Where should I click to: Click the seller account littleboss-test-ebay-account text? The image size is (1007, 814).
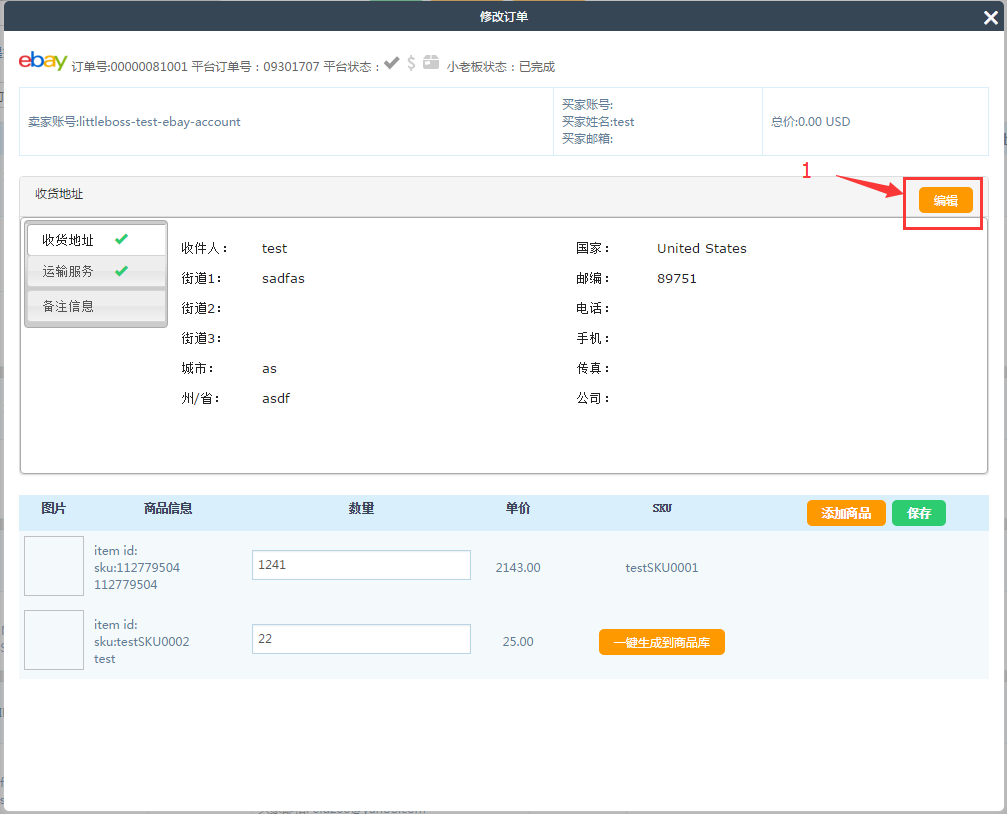coord(134,122)
